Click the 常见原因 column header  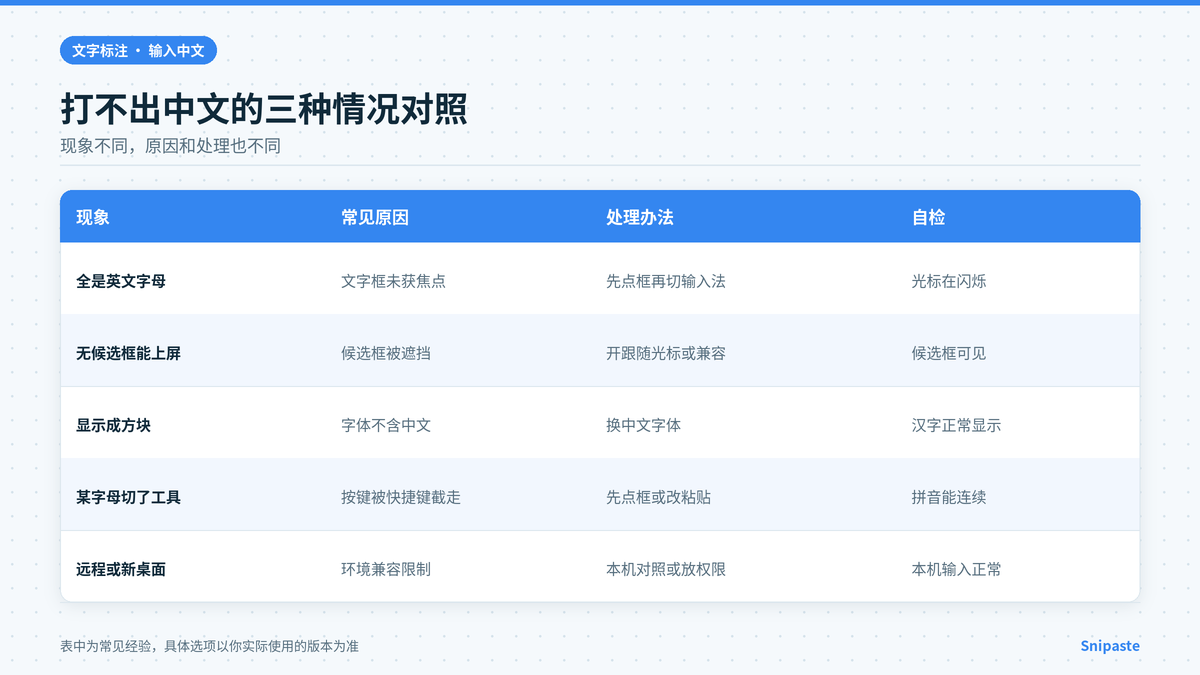pyautogui.click(x=375, y=217)
